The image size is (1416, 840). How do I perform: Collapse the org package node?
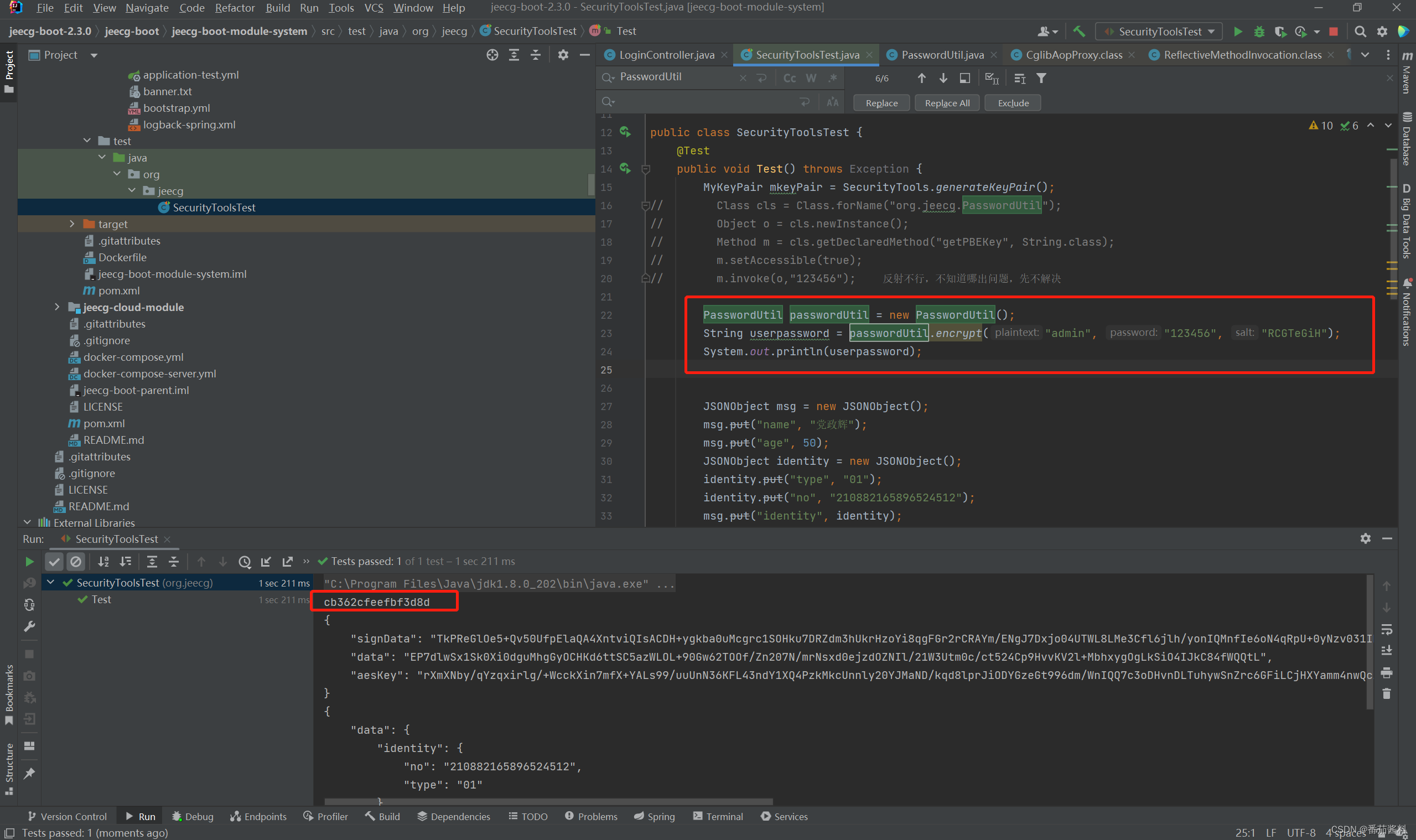click(117, 174)
